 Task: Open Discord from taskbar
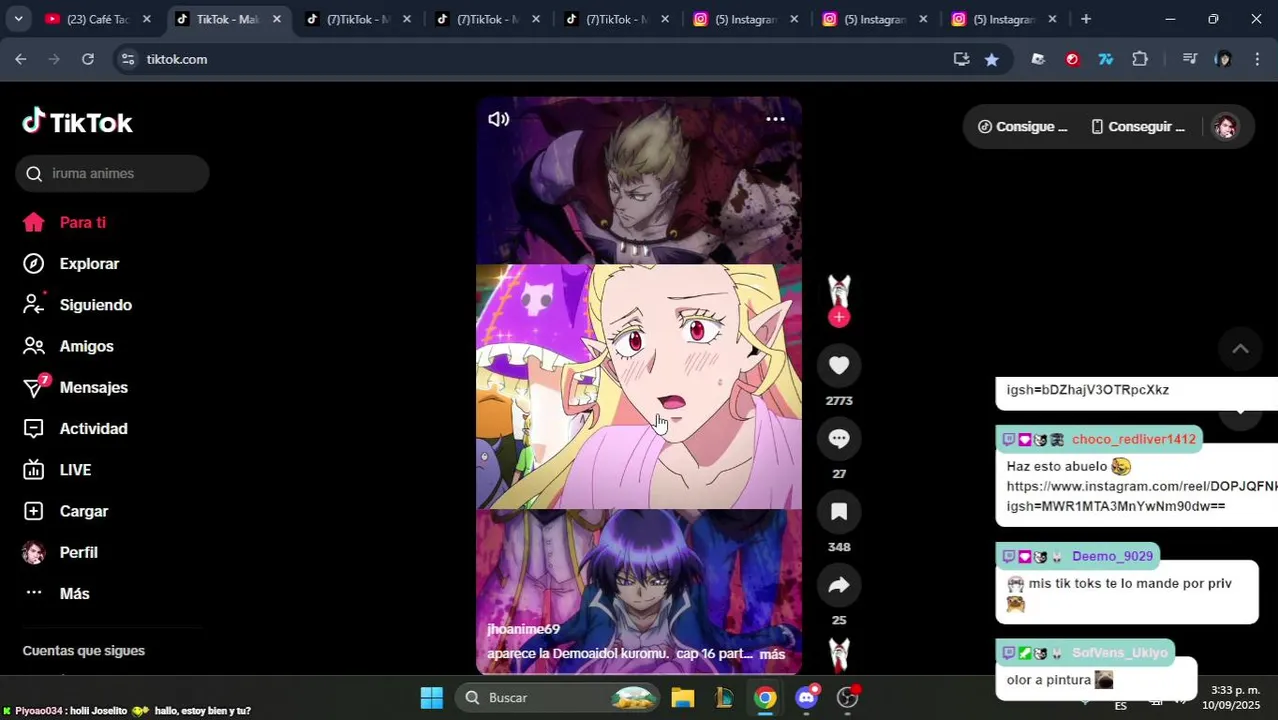click(x=807, y=698)
